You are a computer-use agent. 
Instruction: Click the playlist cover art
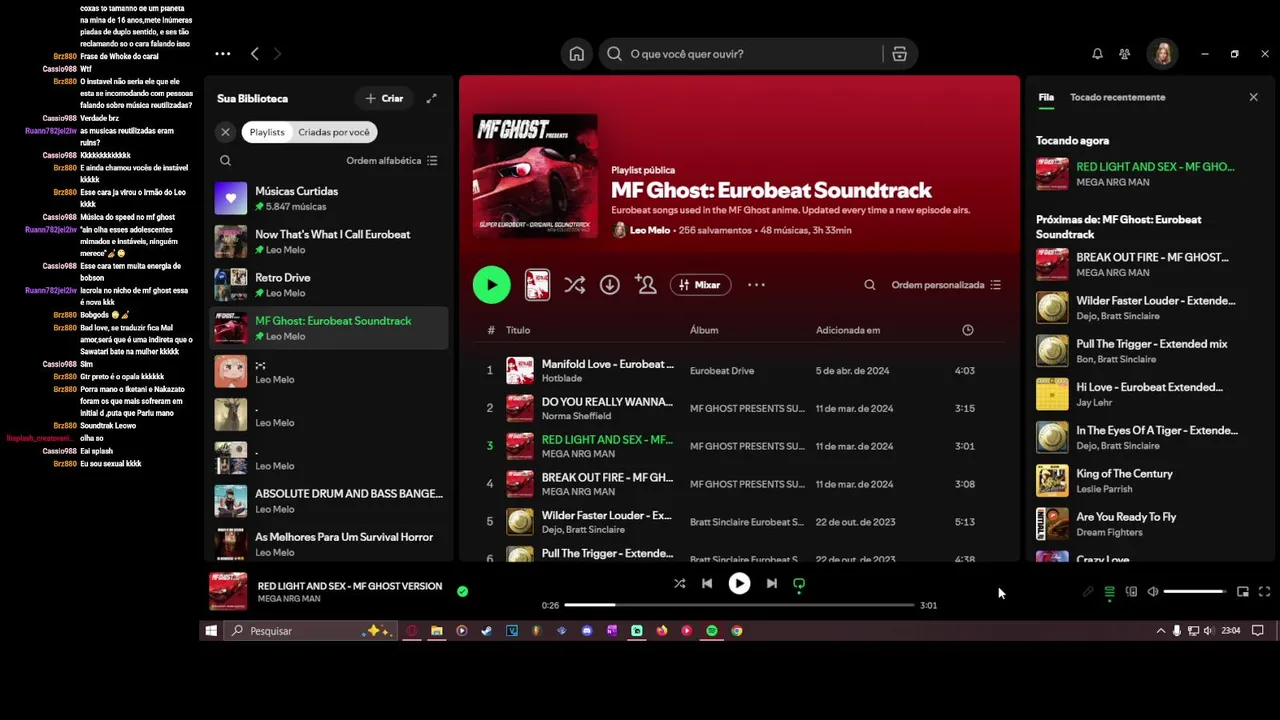tap(535, 176)
